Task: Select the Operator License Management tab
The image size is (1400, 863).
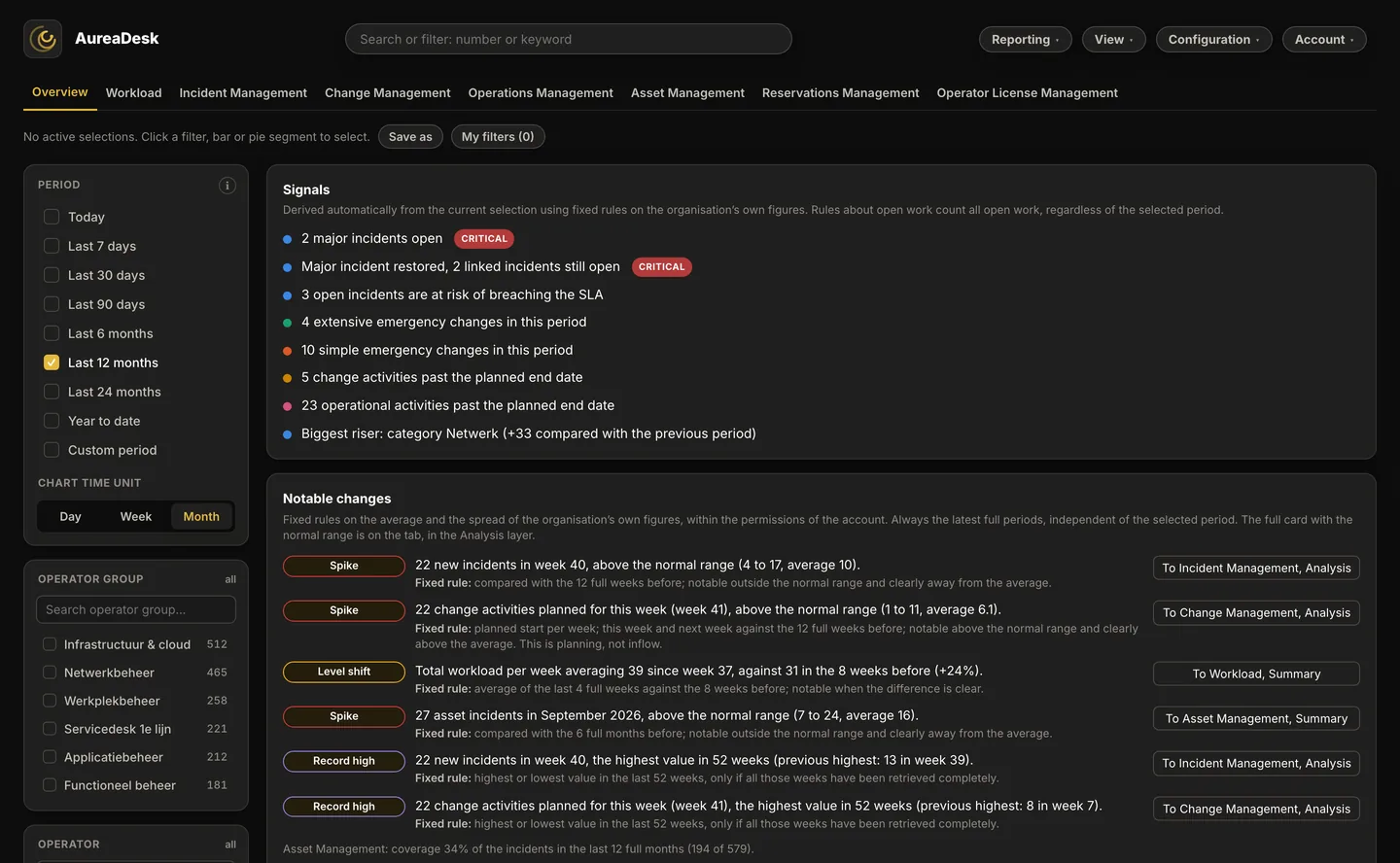Action: (1028, 93)
